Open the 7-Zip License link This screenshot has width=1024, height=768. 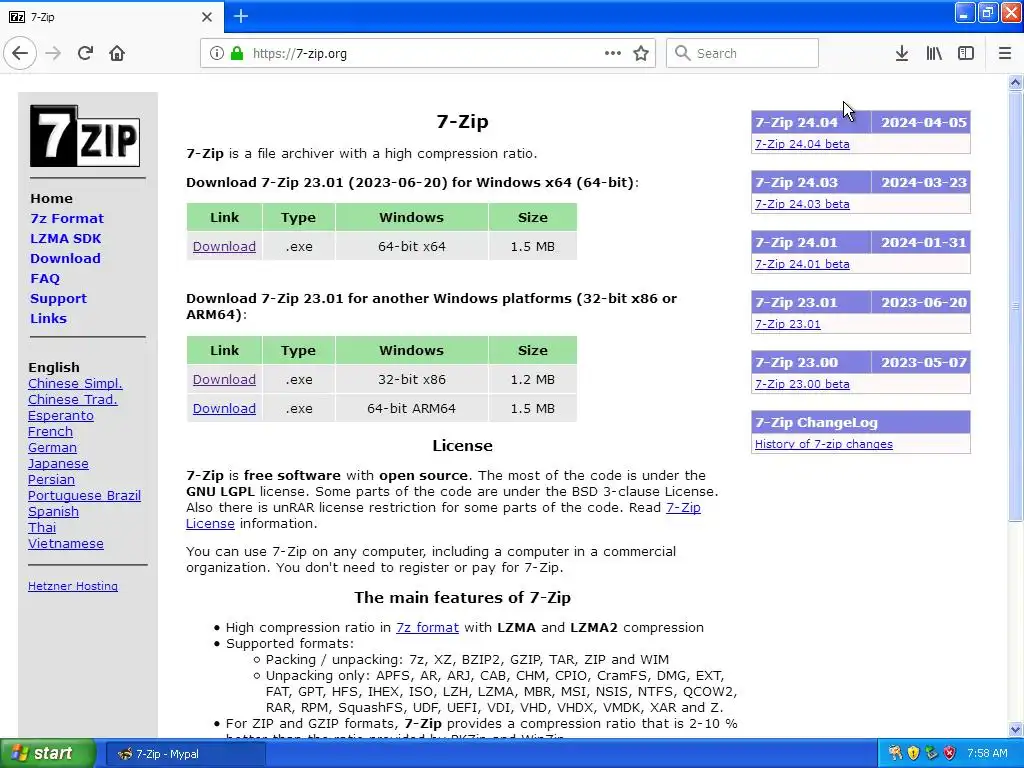tap(683, 507)
